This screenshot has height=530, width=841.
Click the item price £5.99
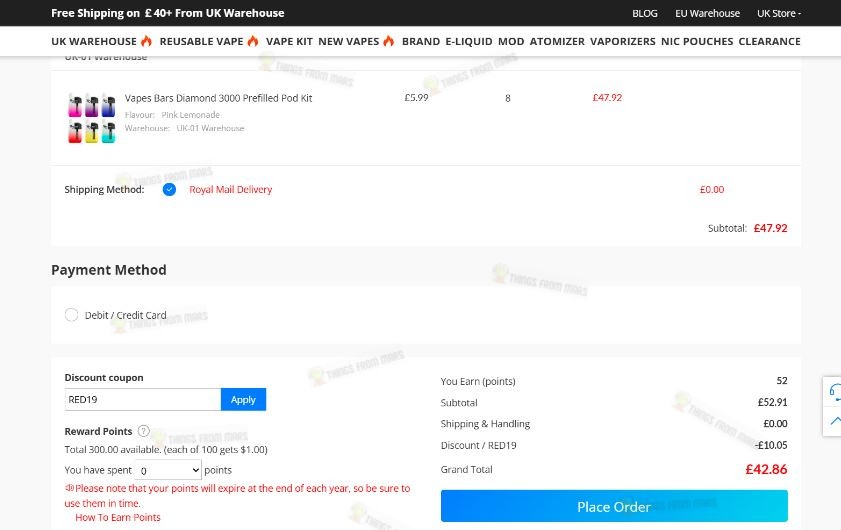[x=416, y=98]
